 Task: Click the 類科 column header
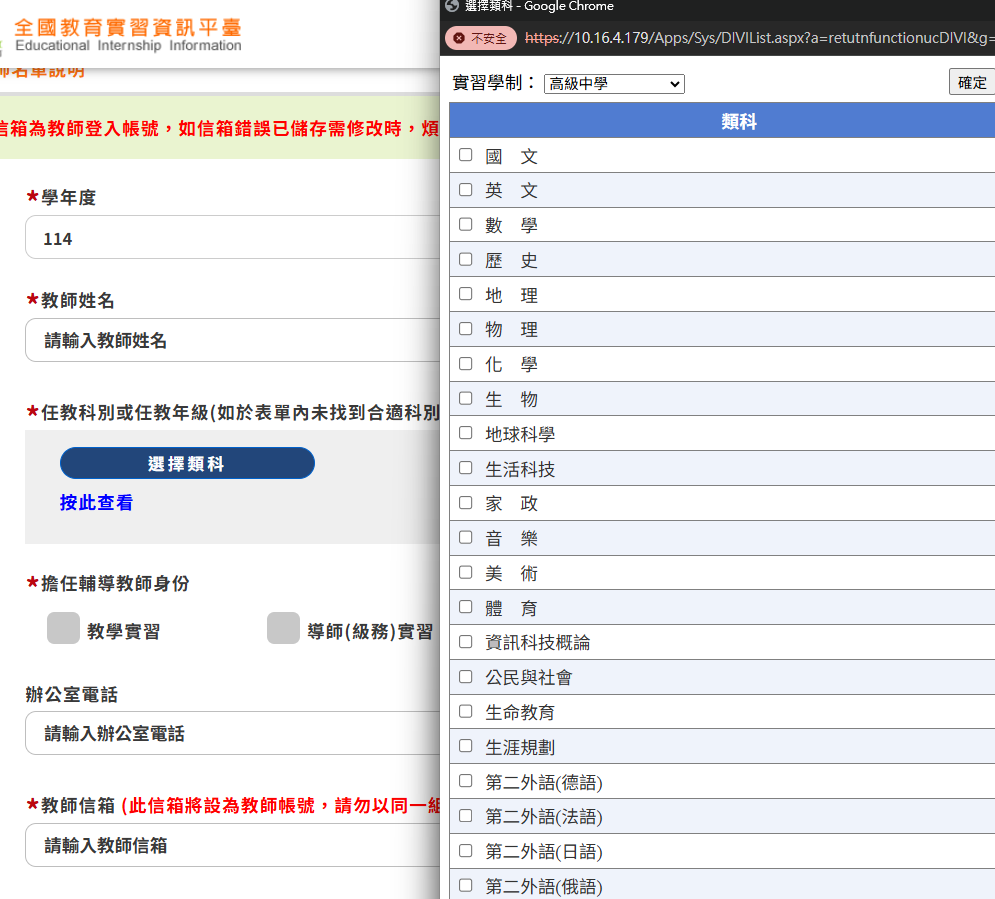point(738,121)
